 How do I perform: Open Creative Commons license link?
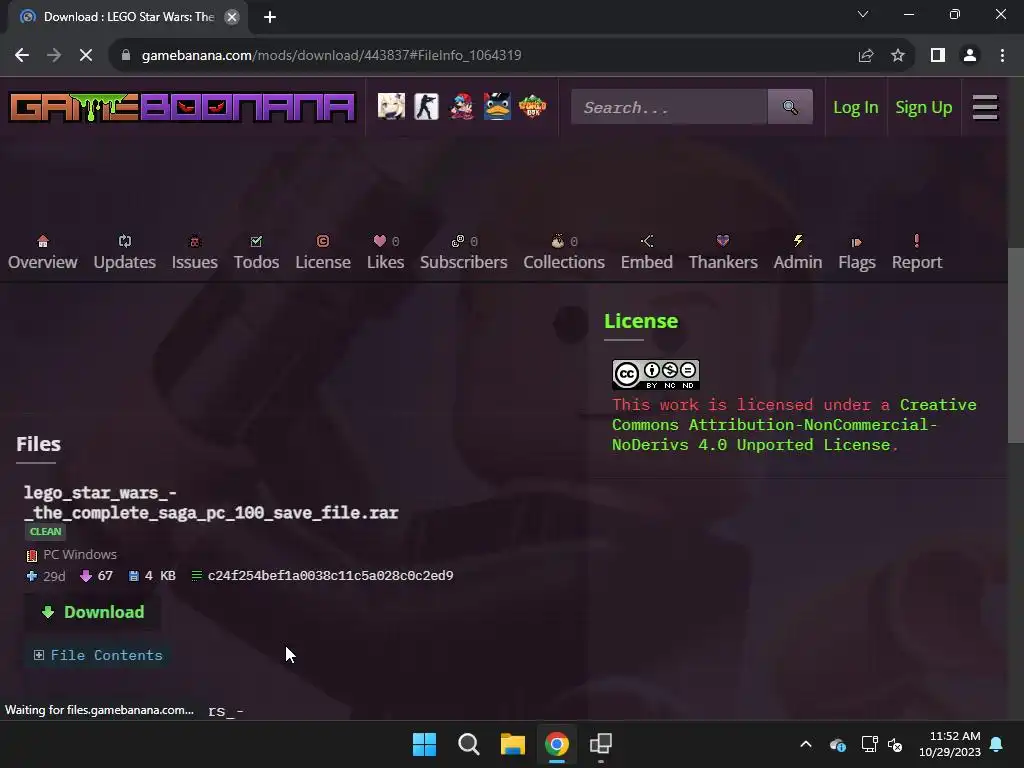(794, 424)
